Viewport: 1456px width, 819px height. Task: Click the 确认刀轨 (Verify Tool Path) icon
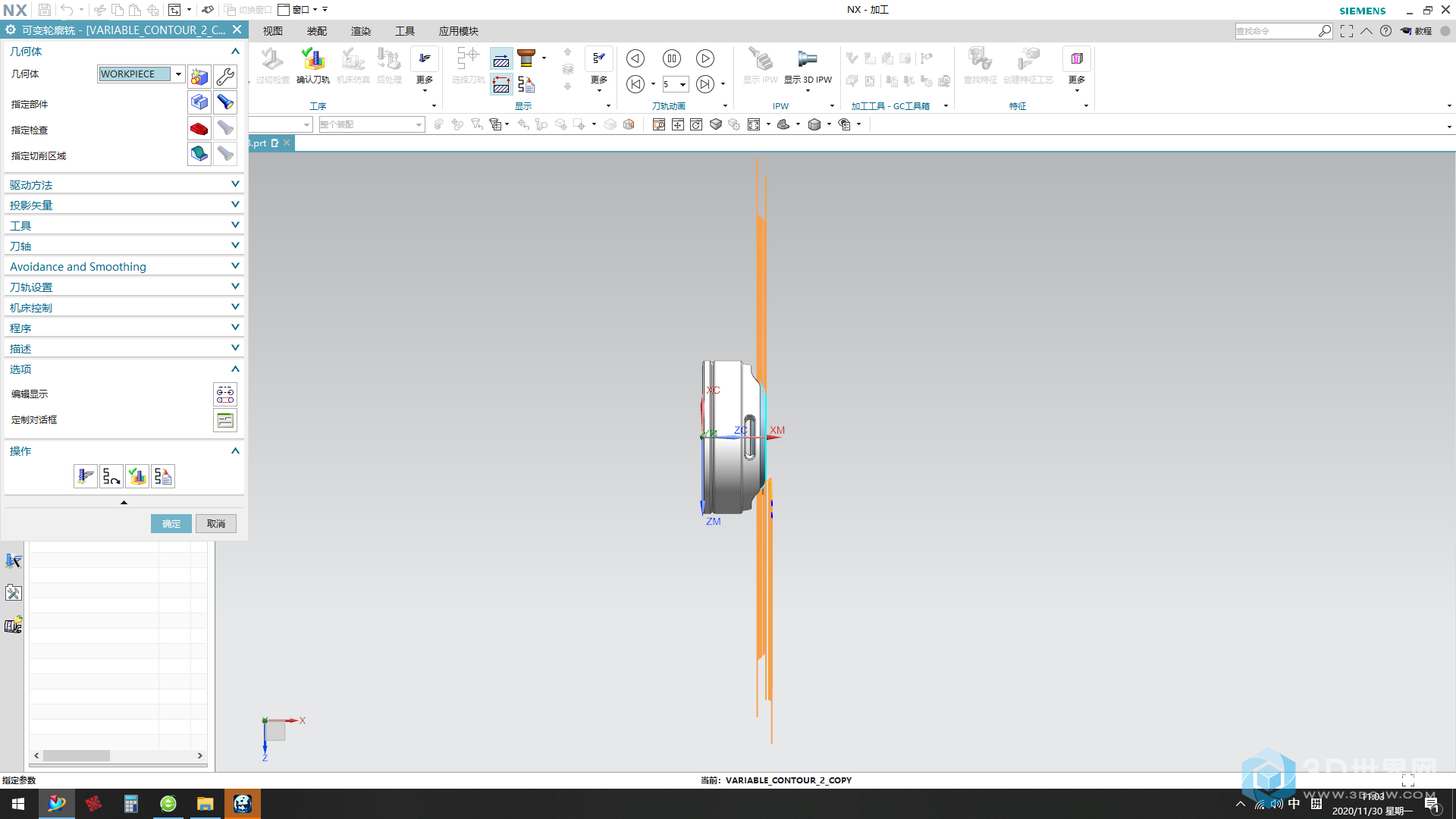click(314, 61)
